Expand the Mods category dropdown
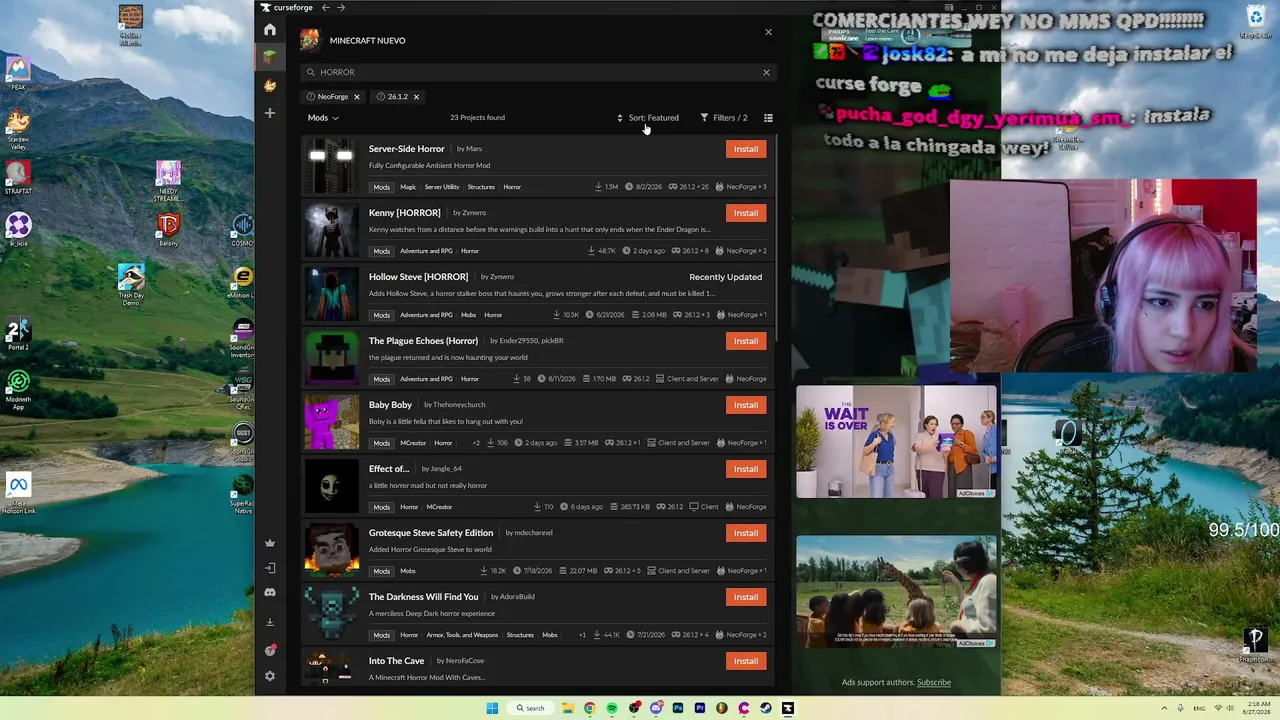The image size is (1280, 720). point(323,118)
